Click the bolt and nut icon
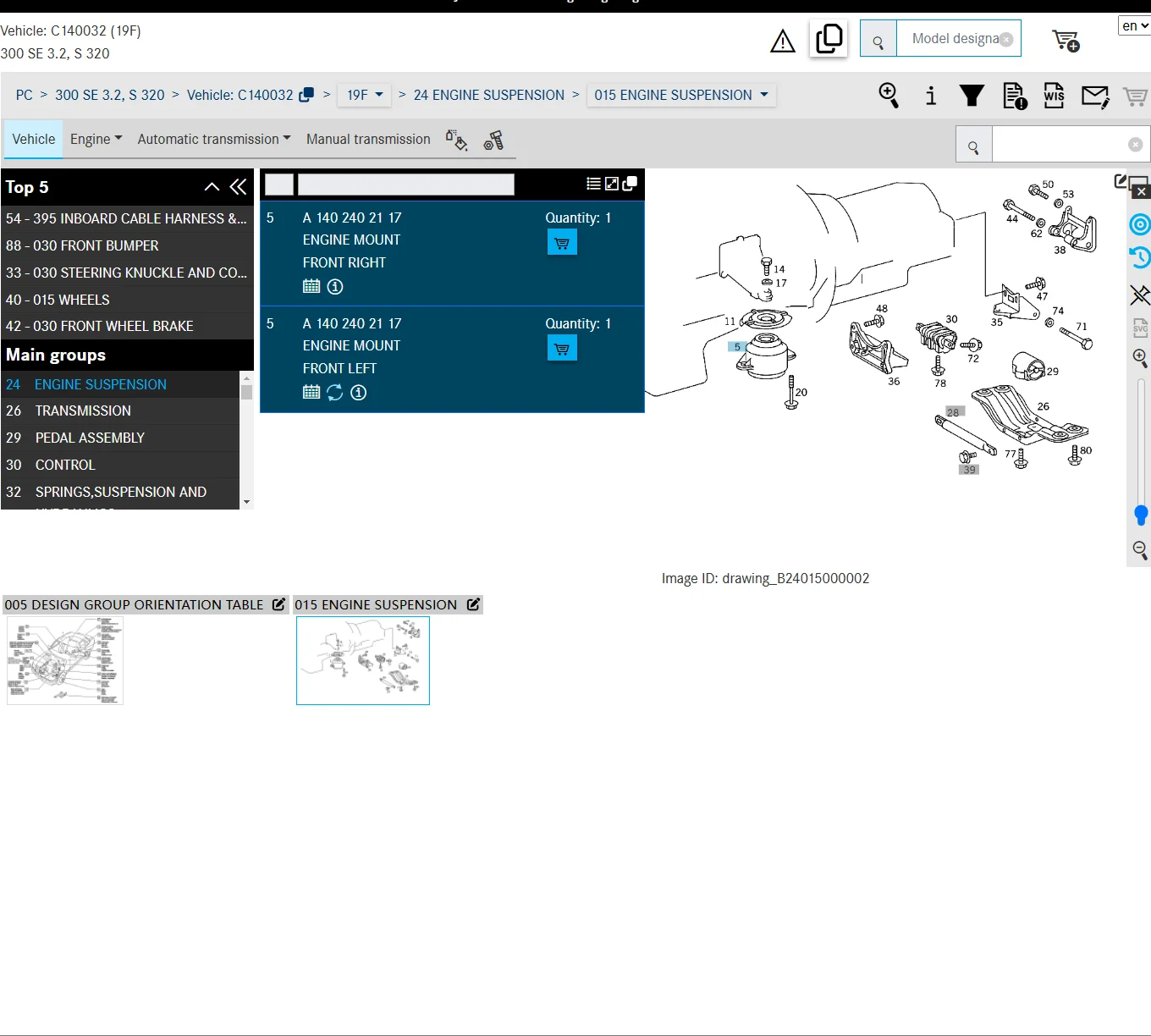This screenshot has width=1151, height=1036. (x=493, y=141)
